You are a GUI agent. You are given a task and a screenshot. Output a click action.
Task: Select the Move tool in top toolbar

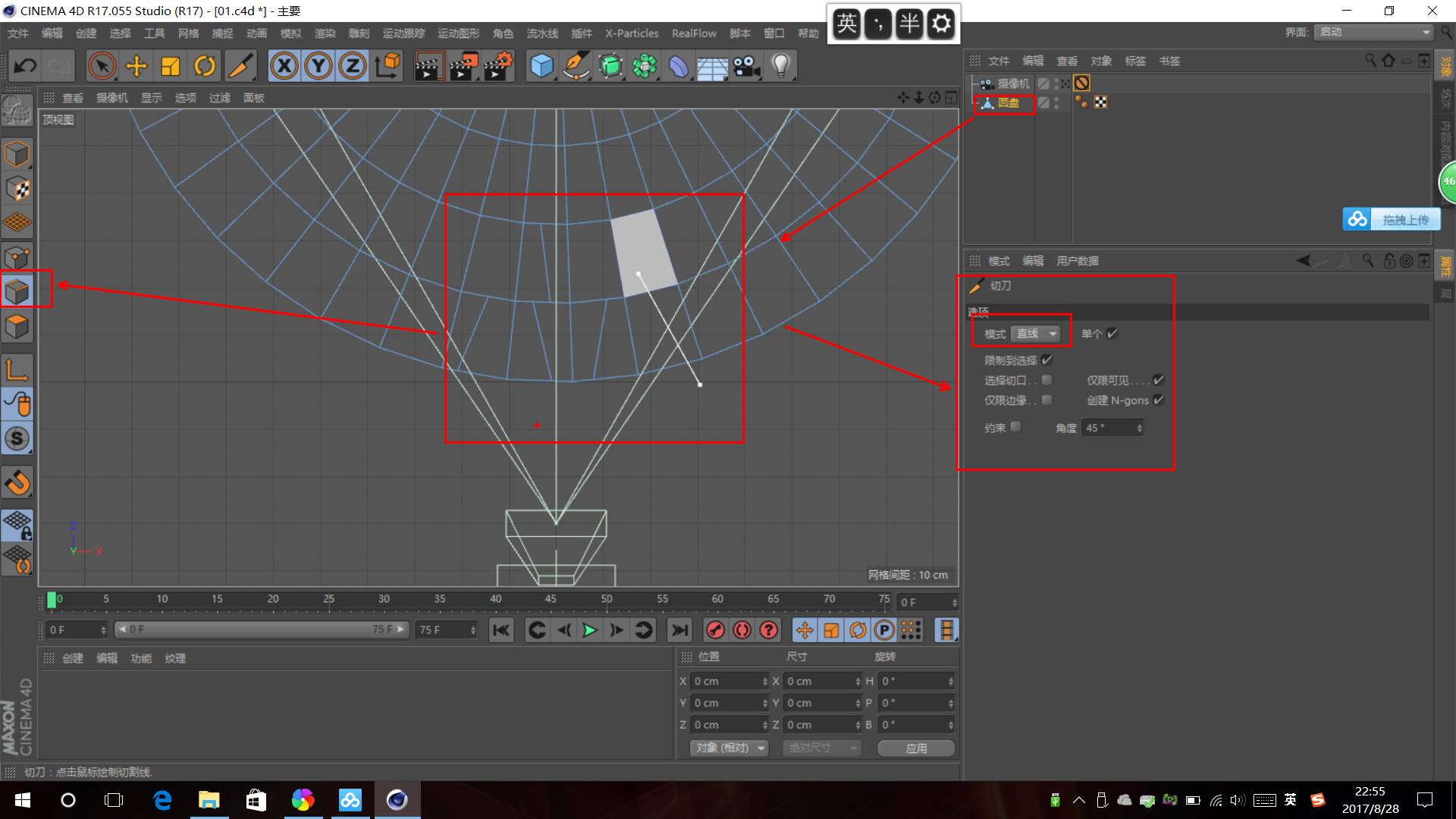tap(136, 67)
